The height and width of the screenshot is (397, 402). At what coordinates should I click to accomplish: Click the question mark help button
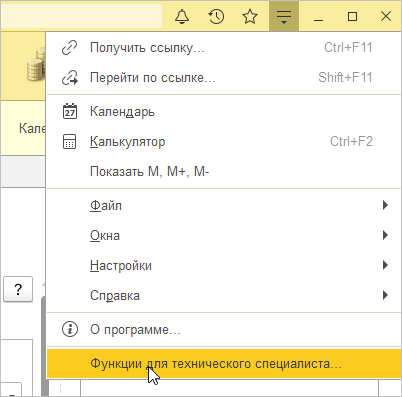click(x=18, y=289)
